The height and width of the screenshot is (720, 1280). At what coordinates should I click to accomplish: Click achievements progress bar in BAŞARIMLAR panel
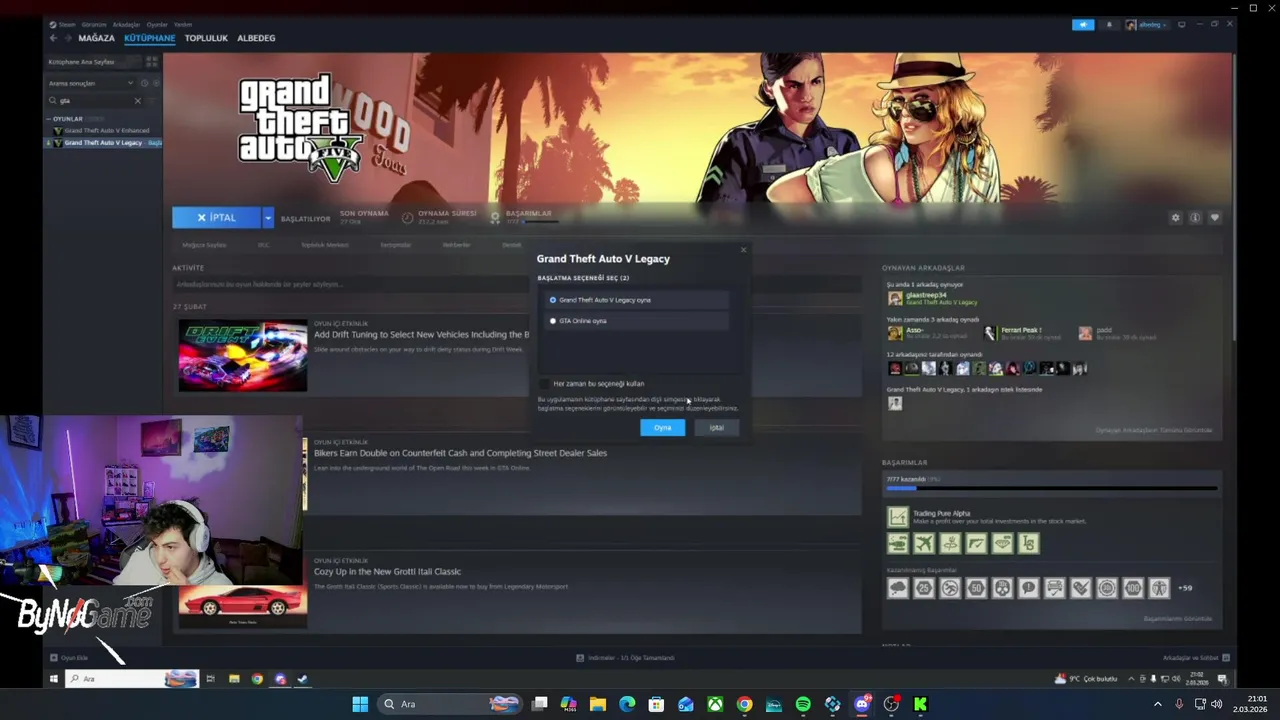pyautogui.click(x=1052, y=488)
